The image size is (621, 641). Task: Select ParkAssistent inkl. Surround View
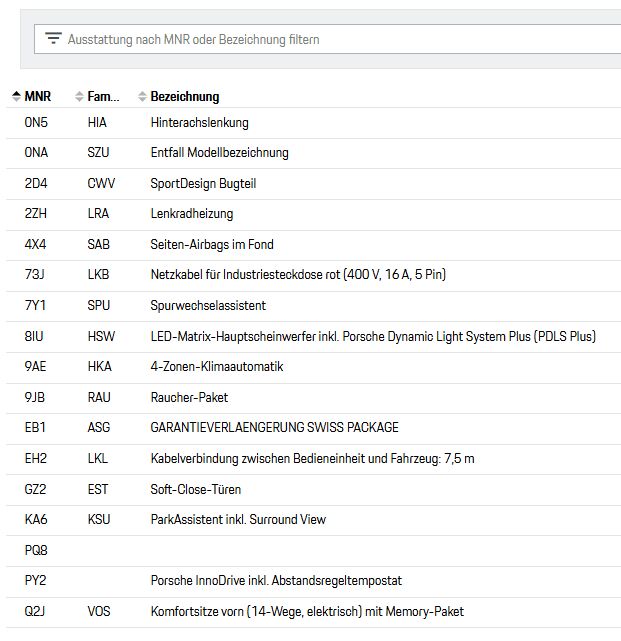tap(238, 520)
